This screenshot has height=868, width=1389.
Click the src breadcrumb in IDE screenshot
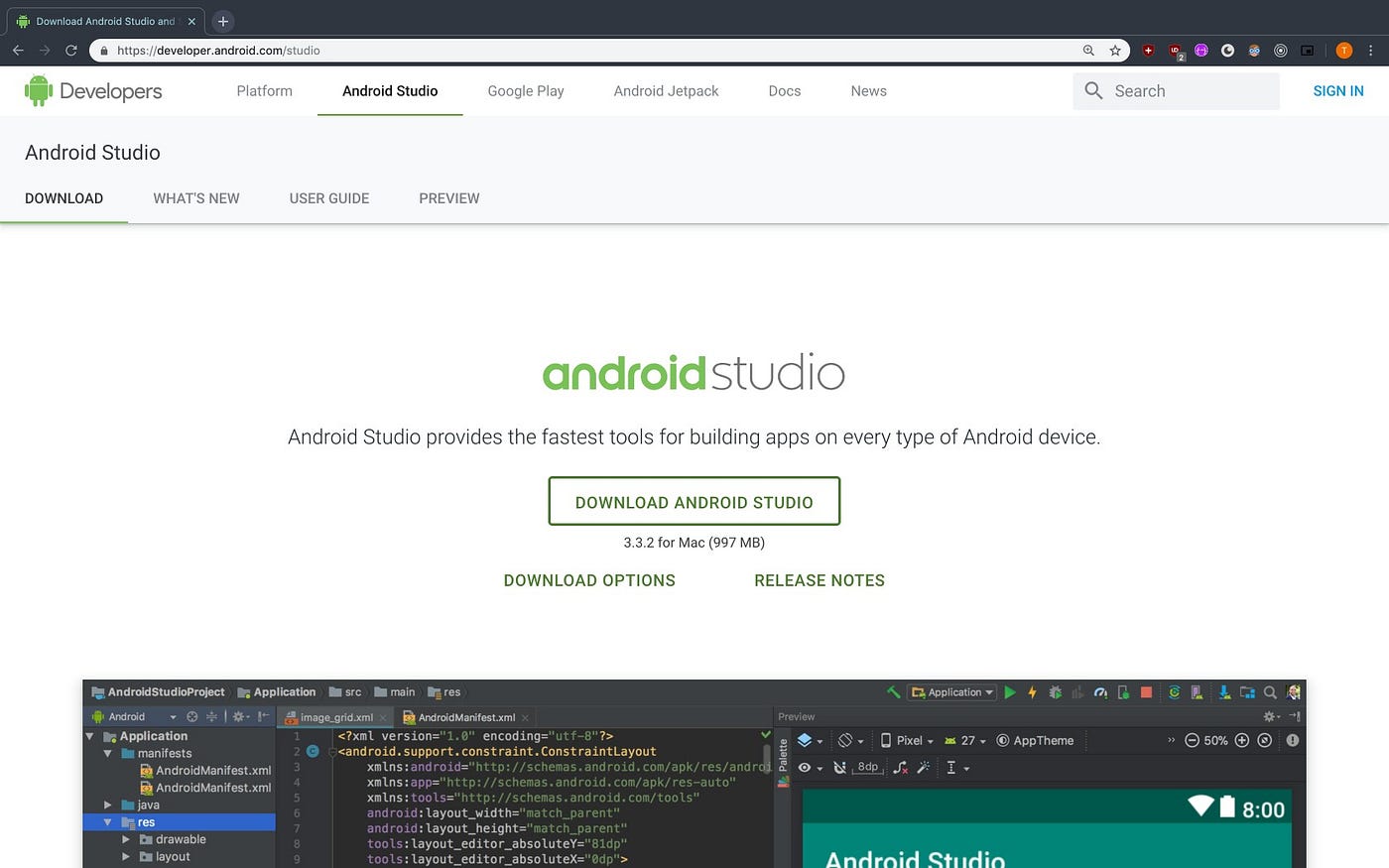tap(345, 692)
